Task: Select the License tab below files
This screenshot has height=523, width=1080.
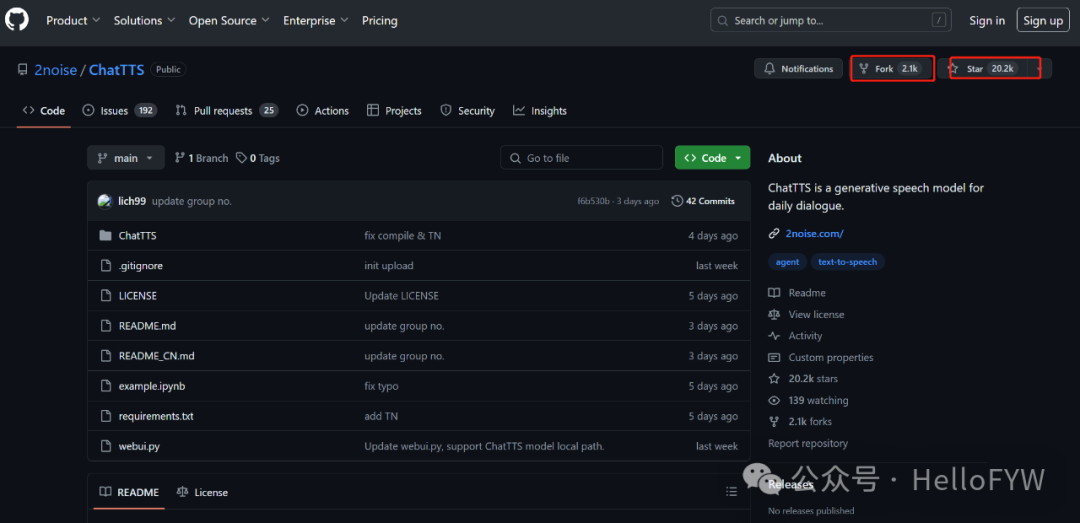Action: click(202, 492)
